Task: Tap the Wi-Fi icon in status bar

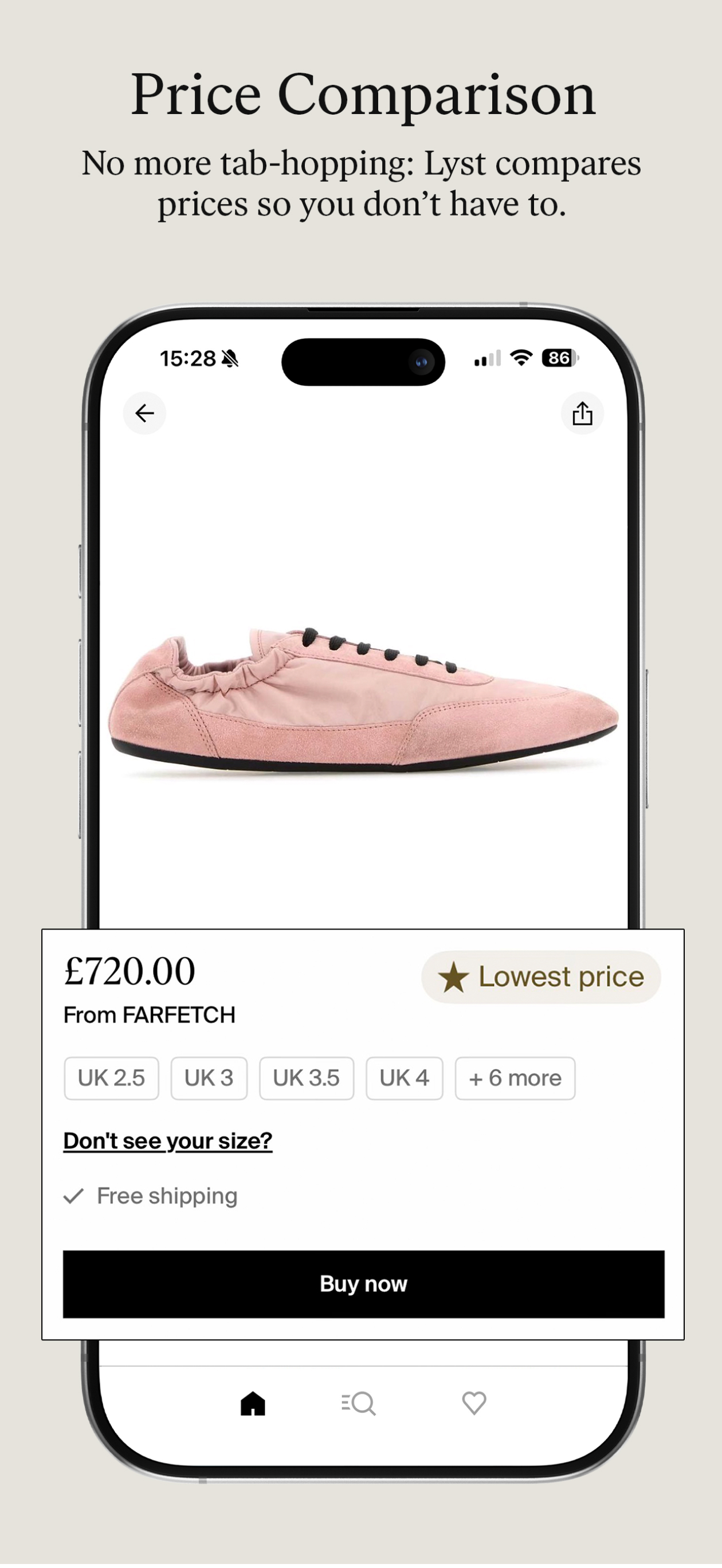Action: click(x=521, y=358)
